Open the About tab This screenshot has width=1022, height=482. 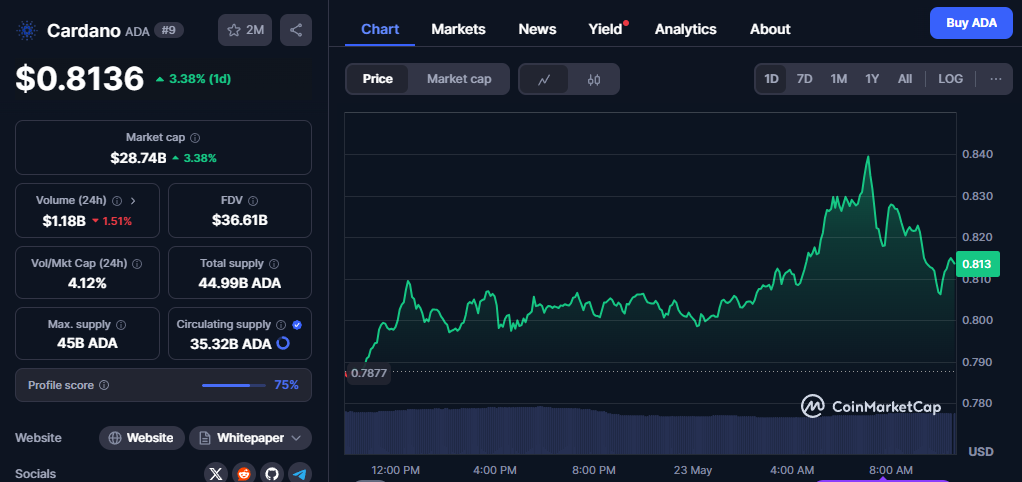coord(770,29)
